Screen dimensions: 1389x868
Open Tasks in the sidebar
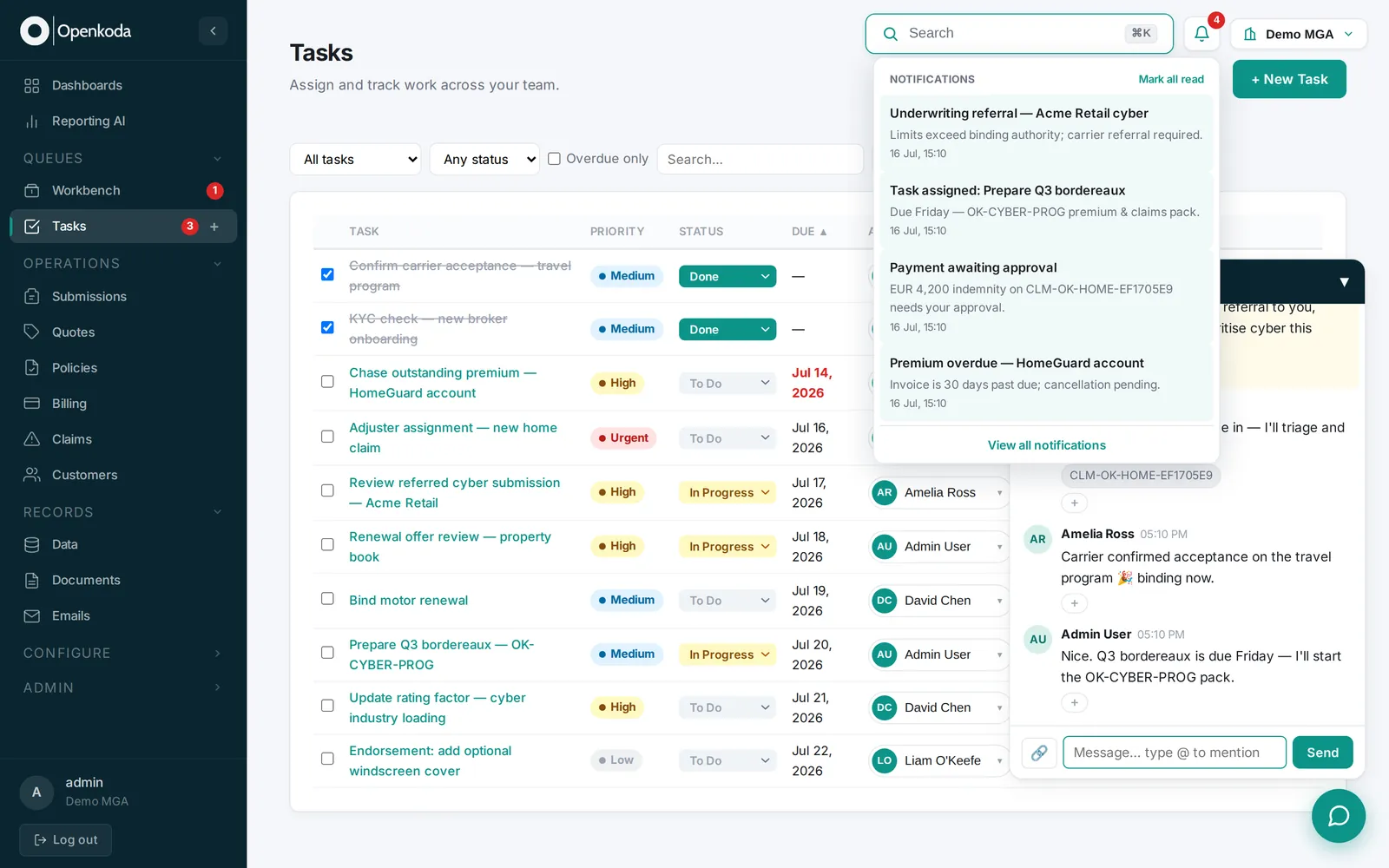123,227
